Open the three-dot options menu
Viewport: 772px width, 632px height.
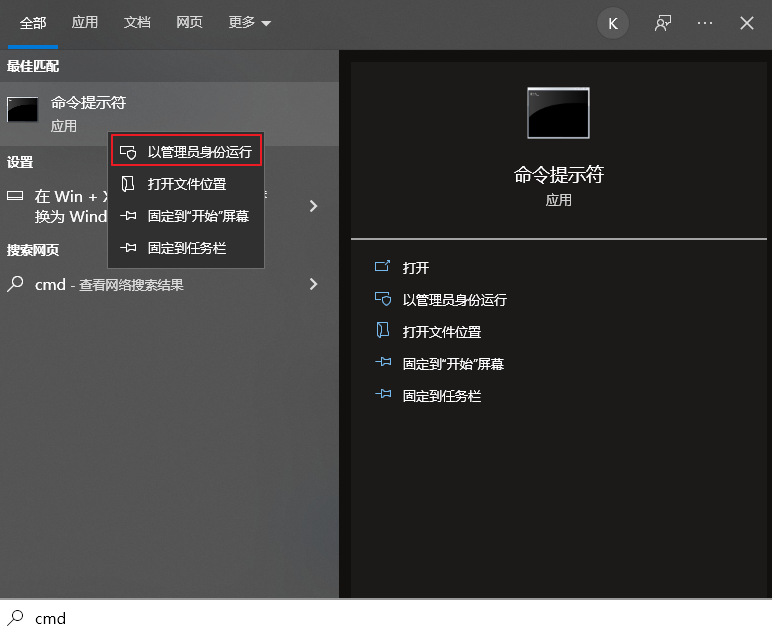(705, 23)
